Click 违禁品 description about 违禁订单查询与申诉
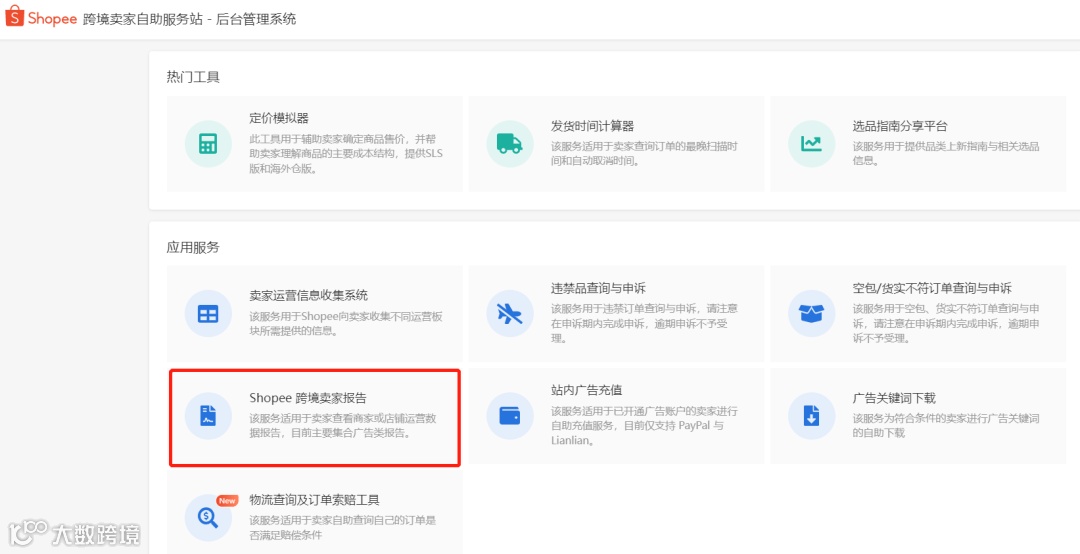Image resolution: width=1080 pixels, height=554 pixels. point(644,323)
